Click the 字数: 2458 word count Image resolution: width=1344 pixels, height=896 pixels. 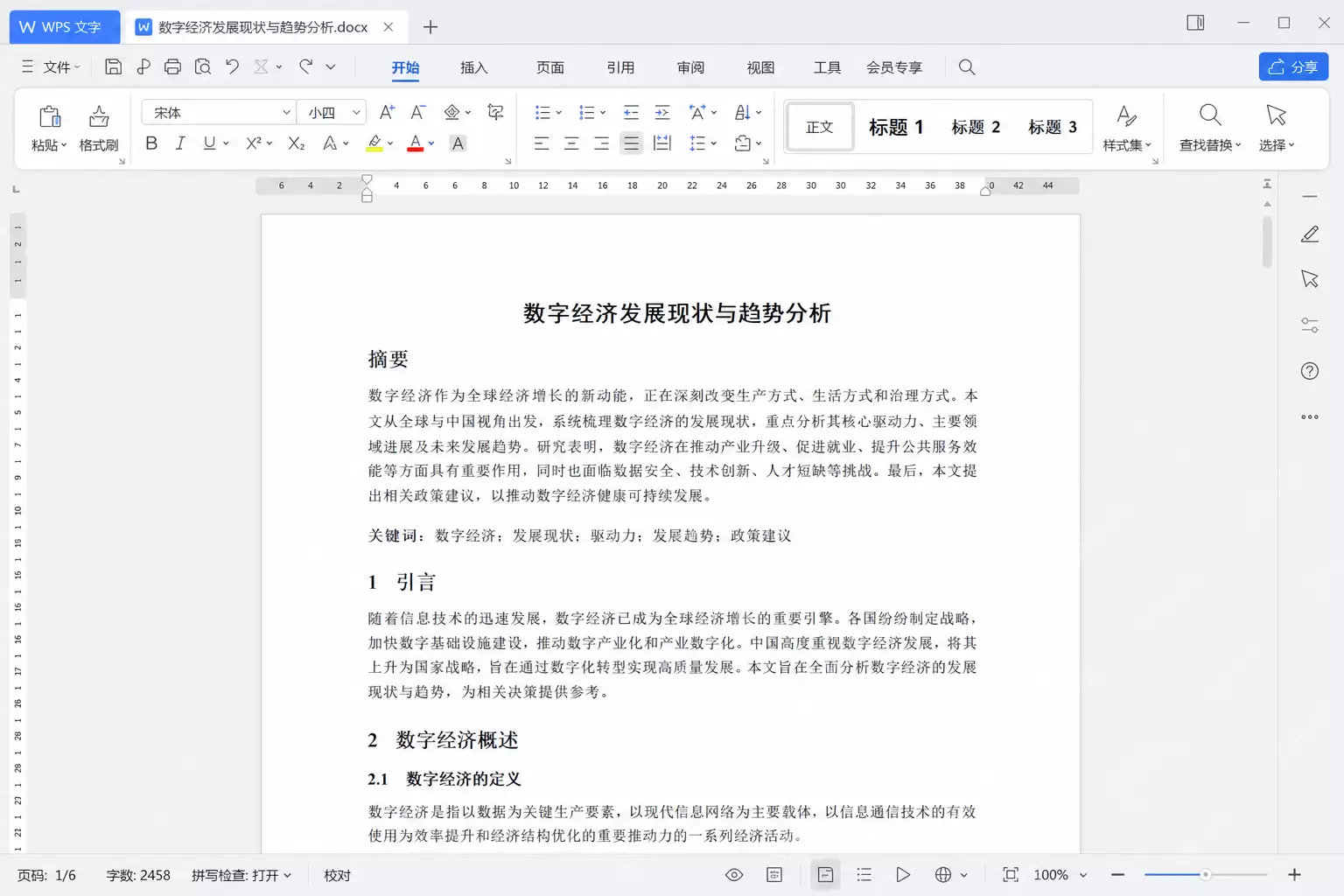pyautogui.click(x=138, y=875)
